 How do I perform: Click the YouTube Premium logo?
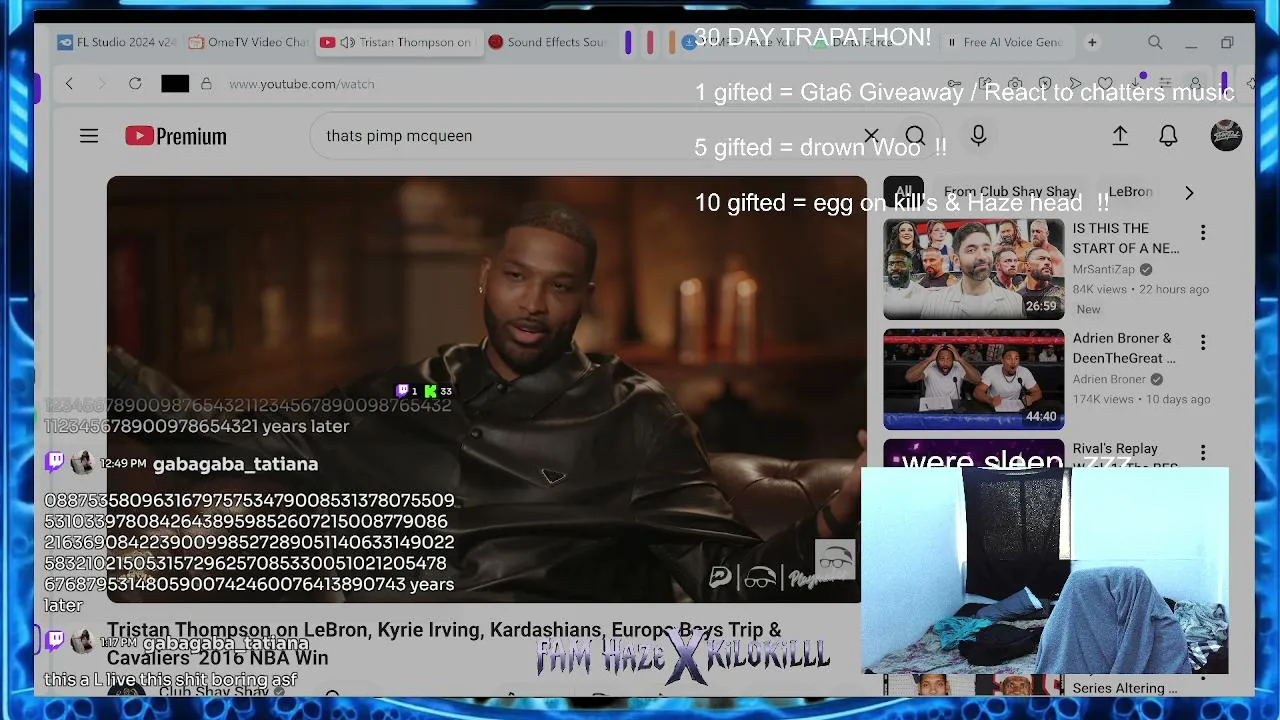coord(176,136)
